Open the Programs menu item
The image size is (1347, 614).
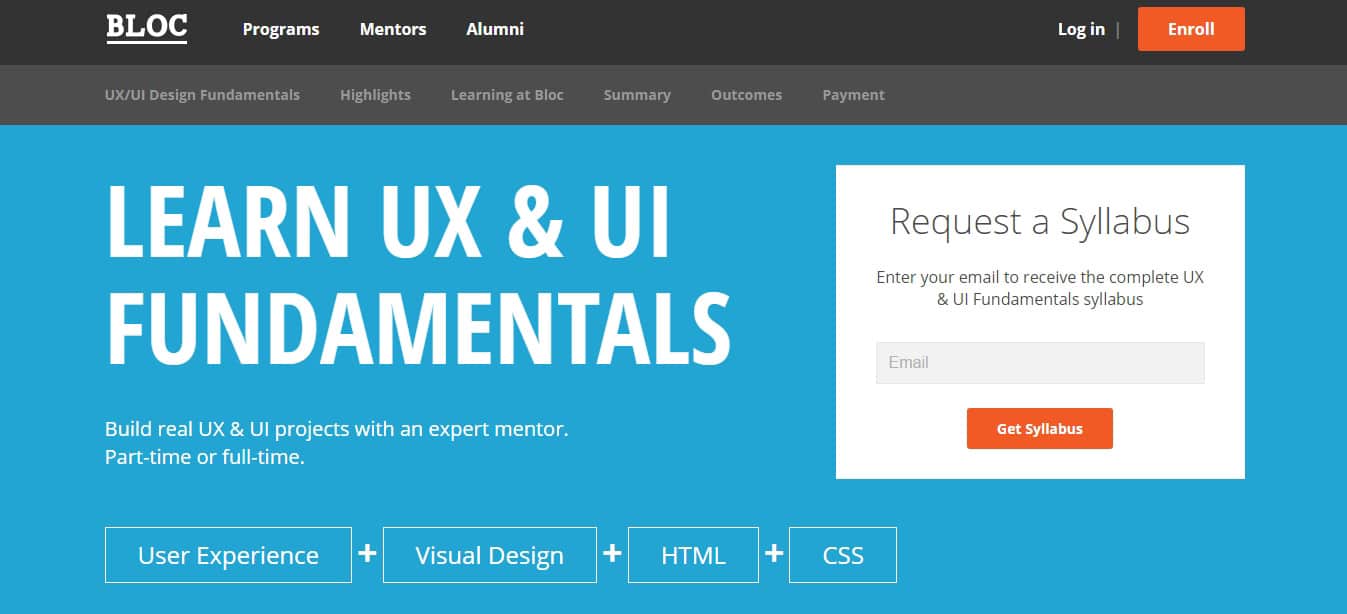coord(281,29)
